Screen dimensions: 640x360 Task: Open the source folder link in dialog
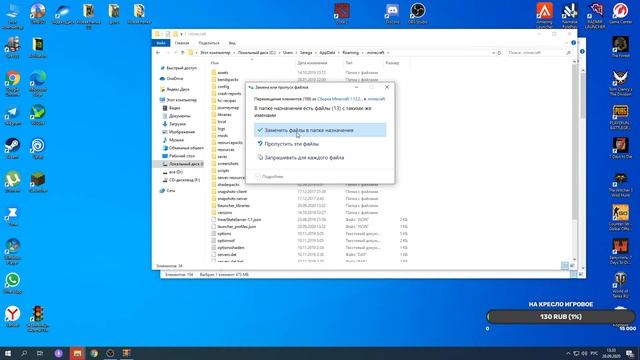click(x=340, y=99)
